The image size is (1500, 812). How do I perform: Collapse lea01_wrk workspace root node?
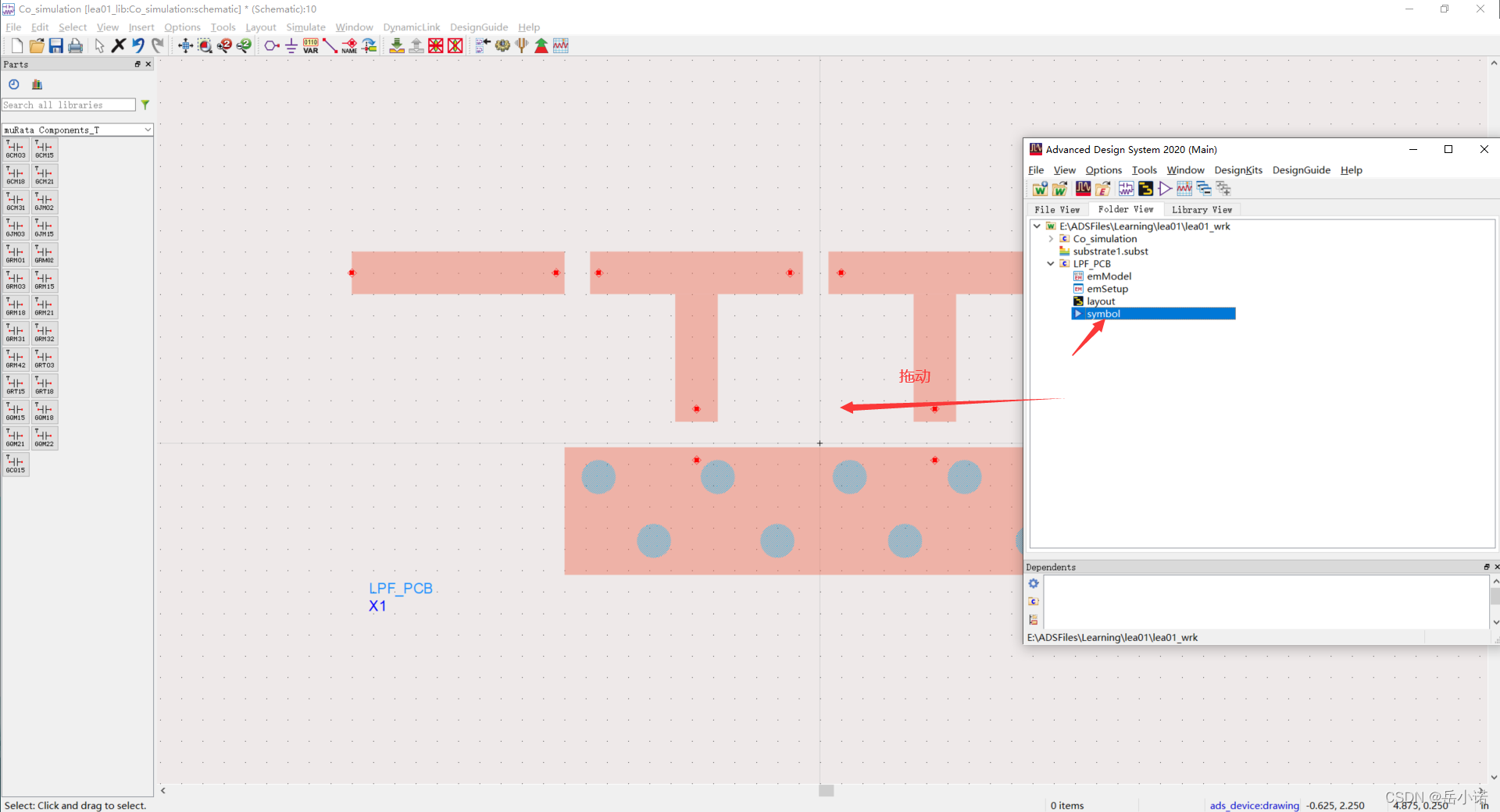(x=1037, y=226)
